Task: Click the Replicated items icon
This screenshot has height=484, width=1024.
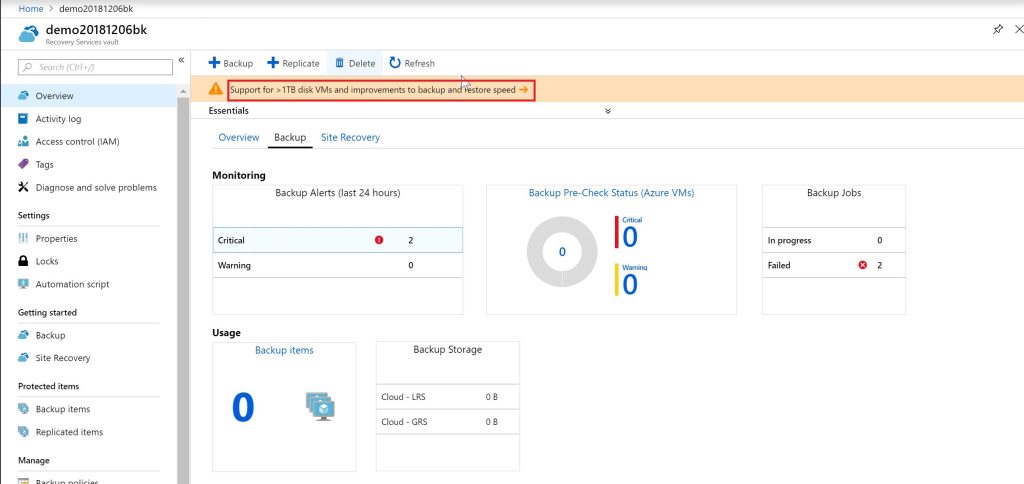Action: coord(24,432)
